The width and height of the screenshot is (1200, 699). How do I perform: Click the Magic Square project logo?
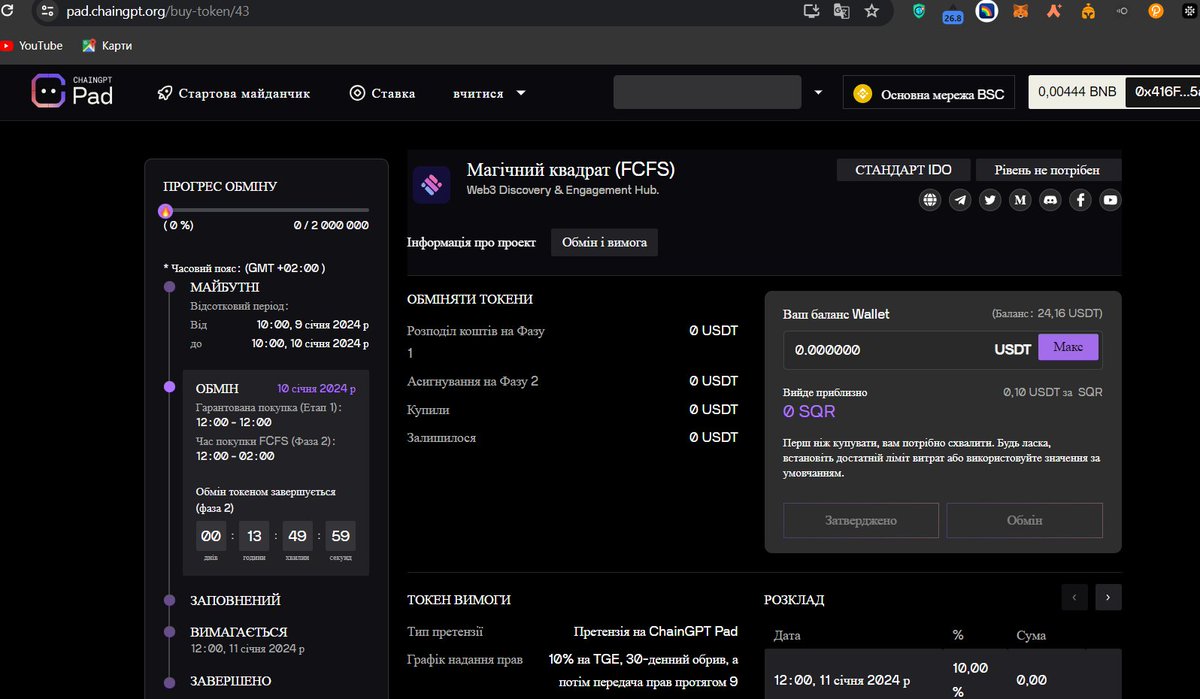pyautogui.click(x=432, y=185)
